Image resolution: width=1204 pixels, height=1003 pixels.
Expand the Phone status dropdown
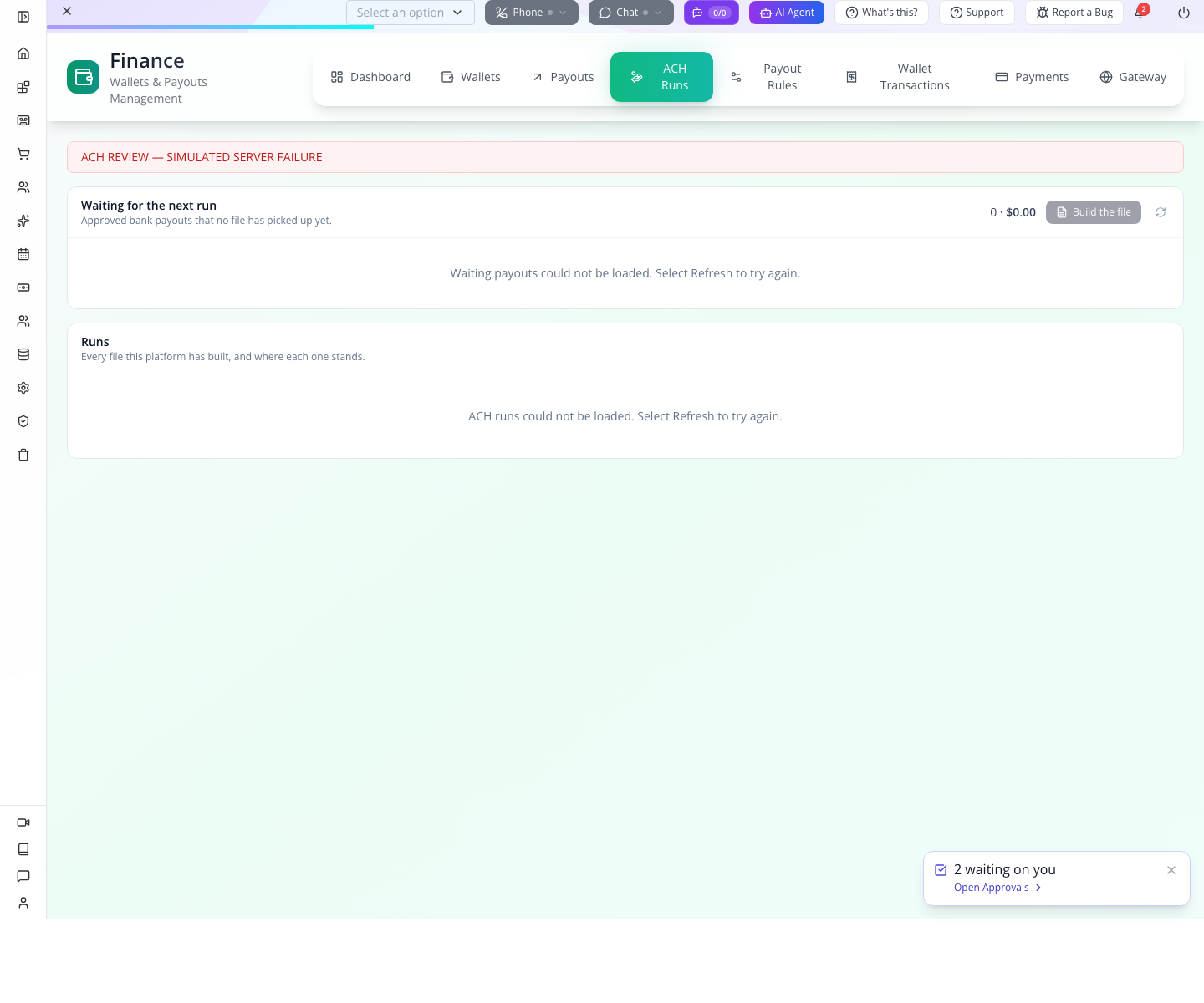tap(532, 13)
